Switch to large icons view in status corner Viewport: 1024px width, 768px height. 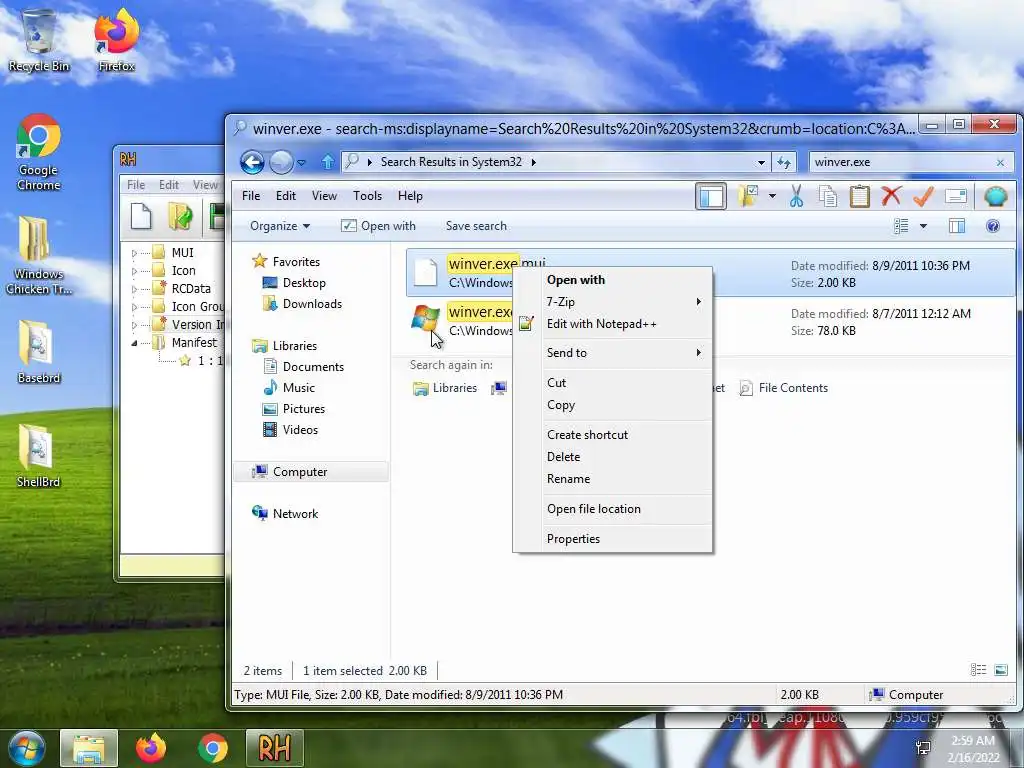(1000, 670)
